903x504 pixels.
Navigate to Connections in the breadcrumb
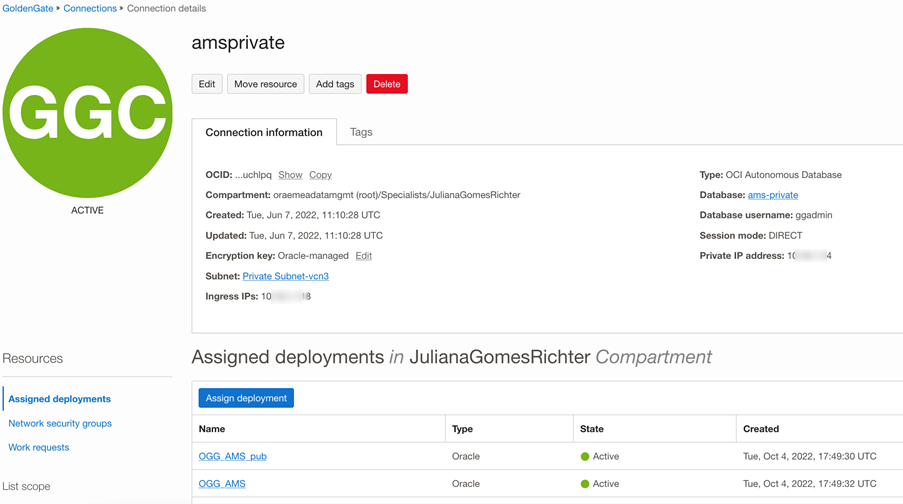click(90, 8)
